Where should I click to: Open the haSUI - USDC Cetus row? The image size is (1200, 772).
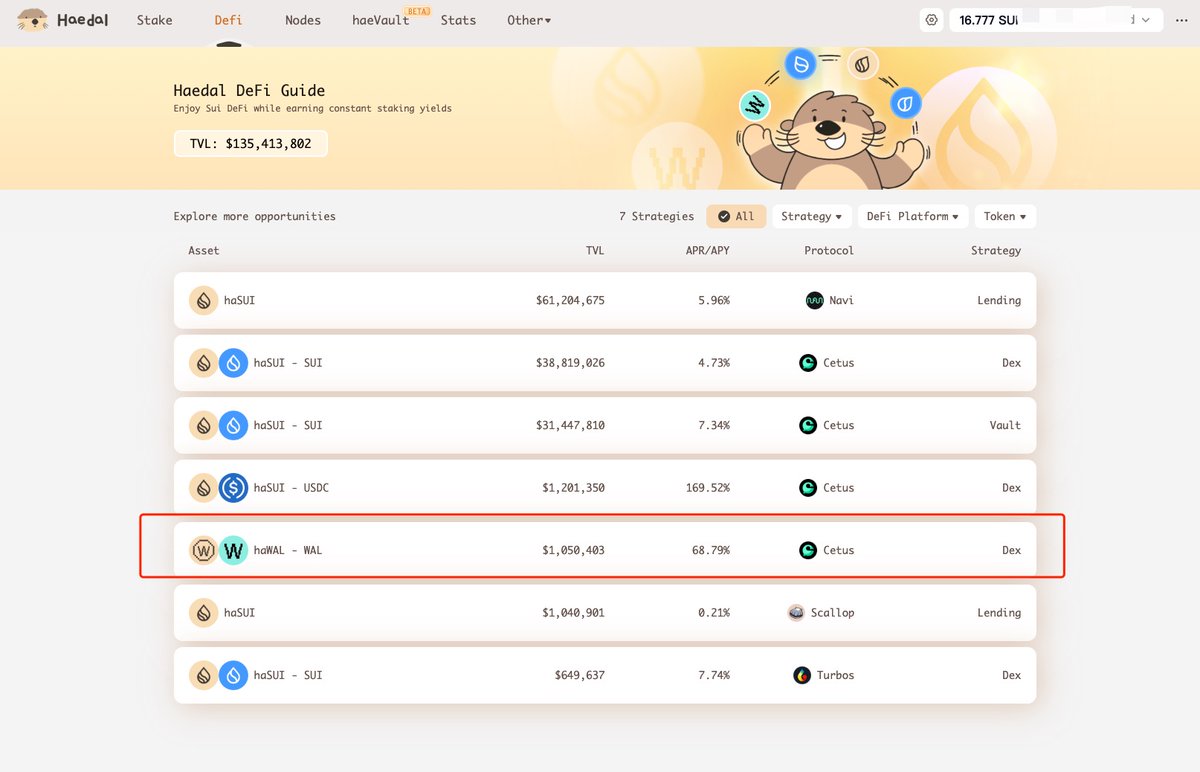605,488
